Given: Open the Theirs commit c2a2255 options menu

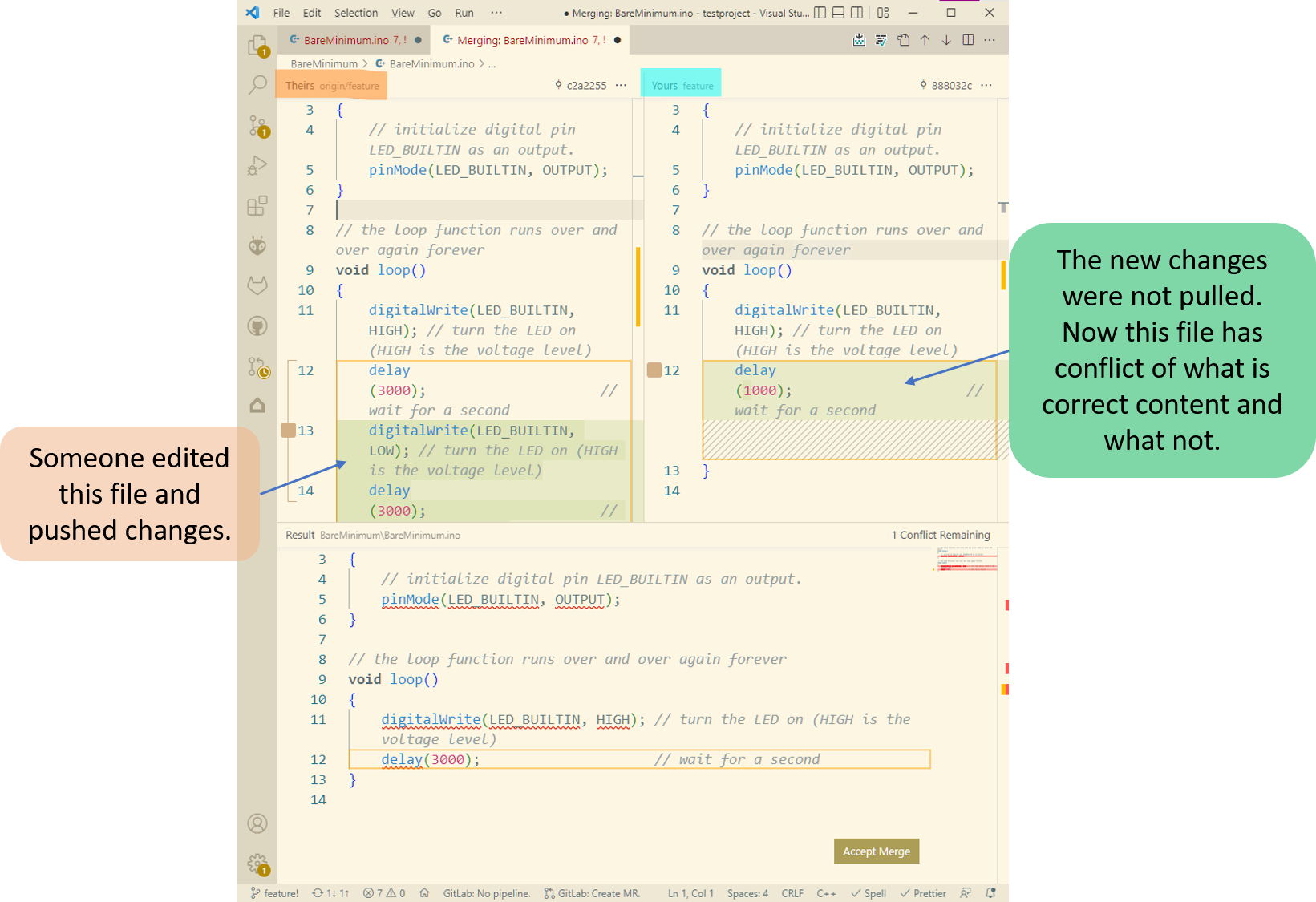Looking at the screenshot, I should point(622,84).
